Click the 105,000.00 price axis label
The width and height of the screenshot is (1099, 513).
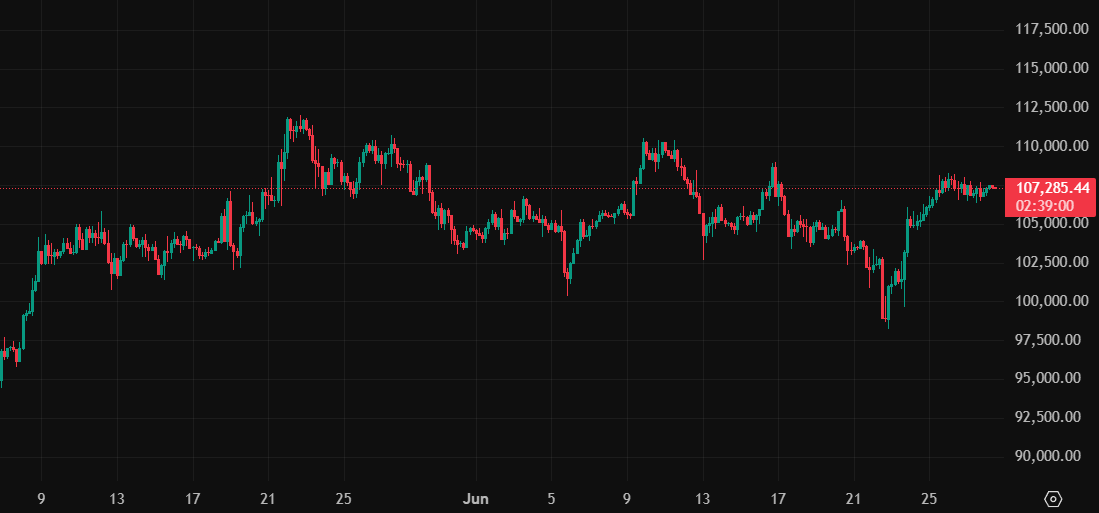pyautogui.click(x=1051, y=223)
